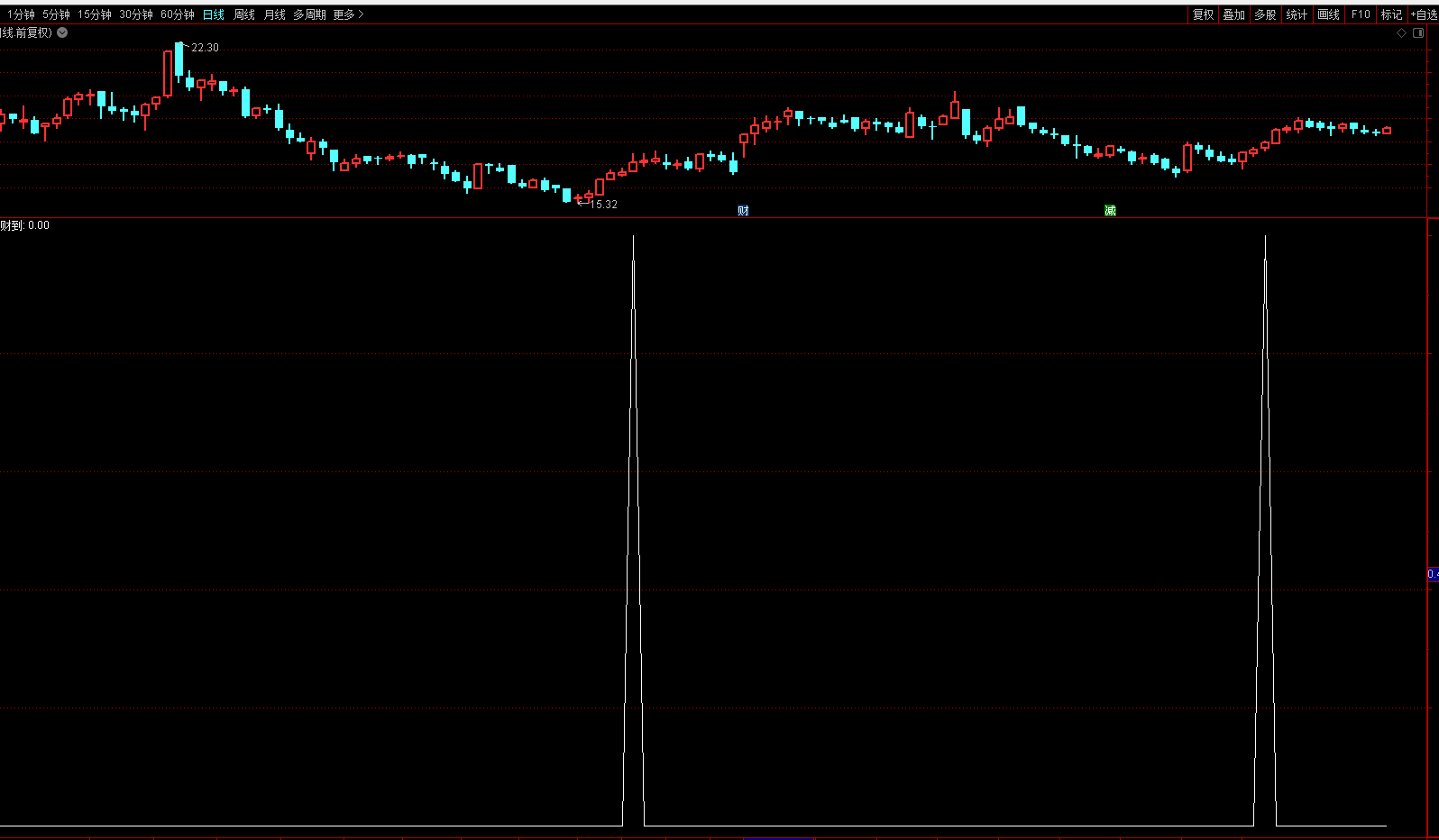Open the 多周期 multi-period view
Screen dimensions: 1439x840
[x=309, y=14]
